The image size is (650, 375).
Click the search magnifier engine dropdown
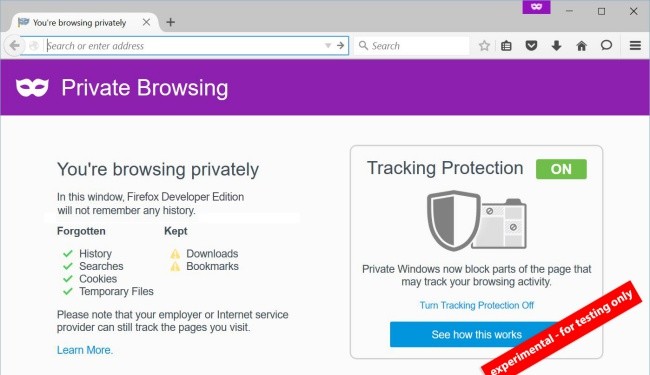[x=363, y=46]
